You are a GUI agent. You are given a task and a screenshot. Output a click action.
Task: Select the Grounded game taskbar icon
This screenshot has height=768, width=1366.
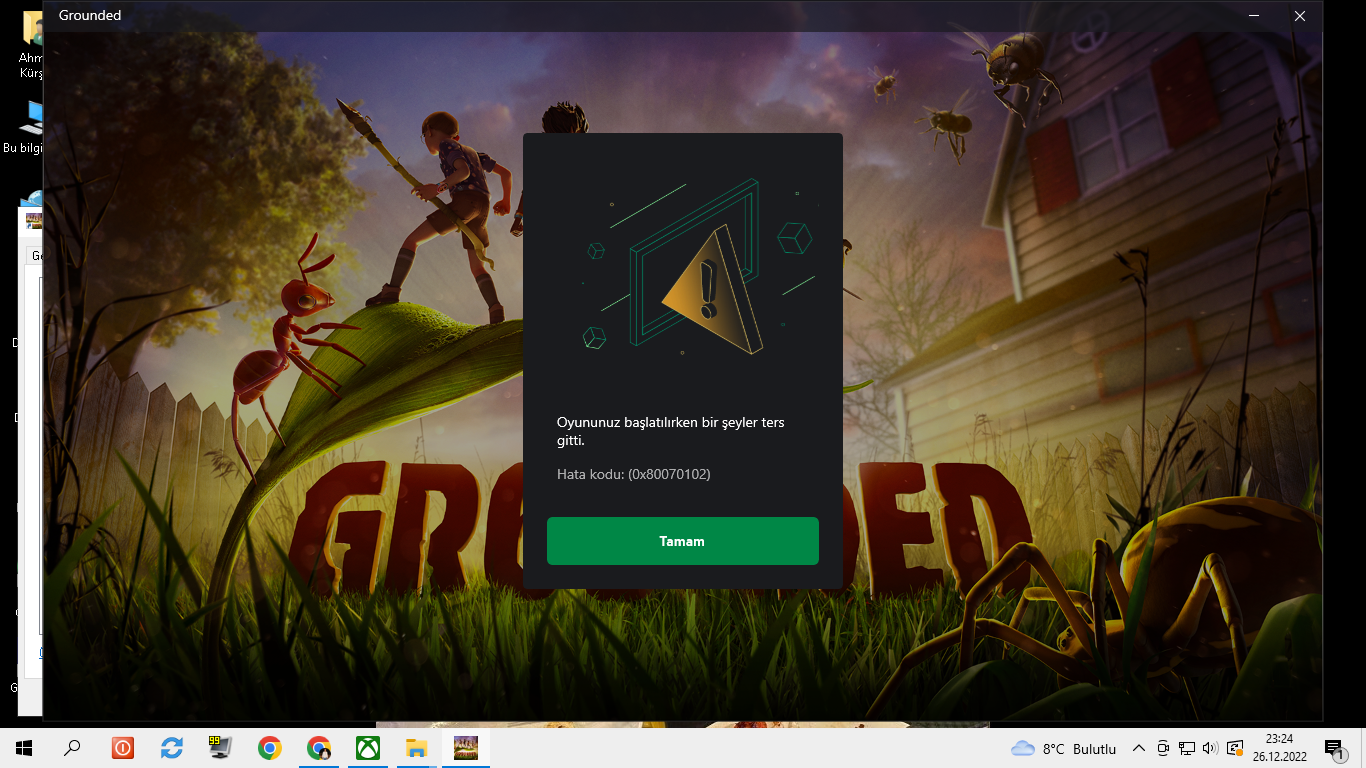[465, 748]
